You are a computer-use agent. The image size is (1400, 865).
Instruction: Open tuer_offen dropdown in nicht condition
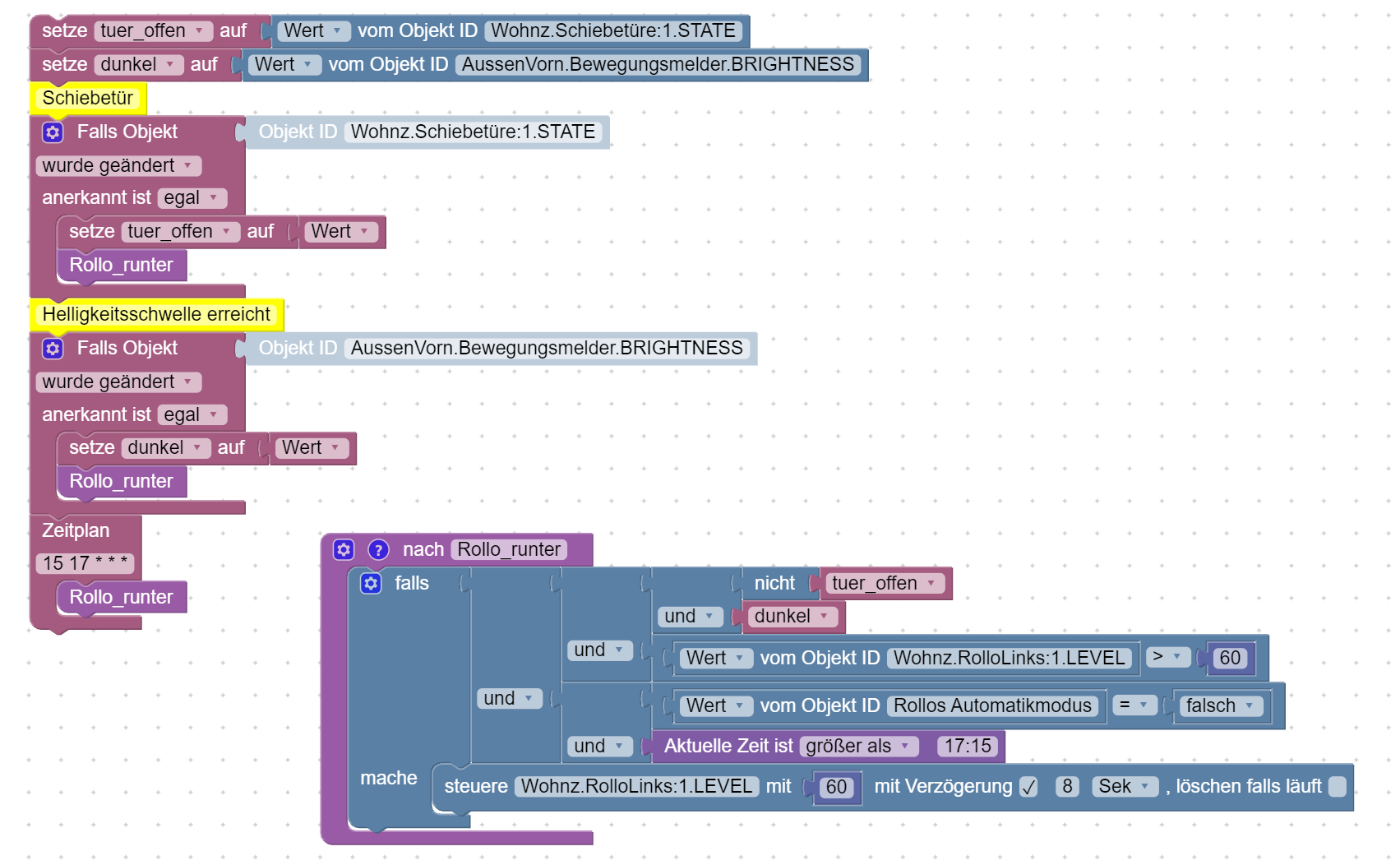pyautogui.click(x=885, y=584)
